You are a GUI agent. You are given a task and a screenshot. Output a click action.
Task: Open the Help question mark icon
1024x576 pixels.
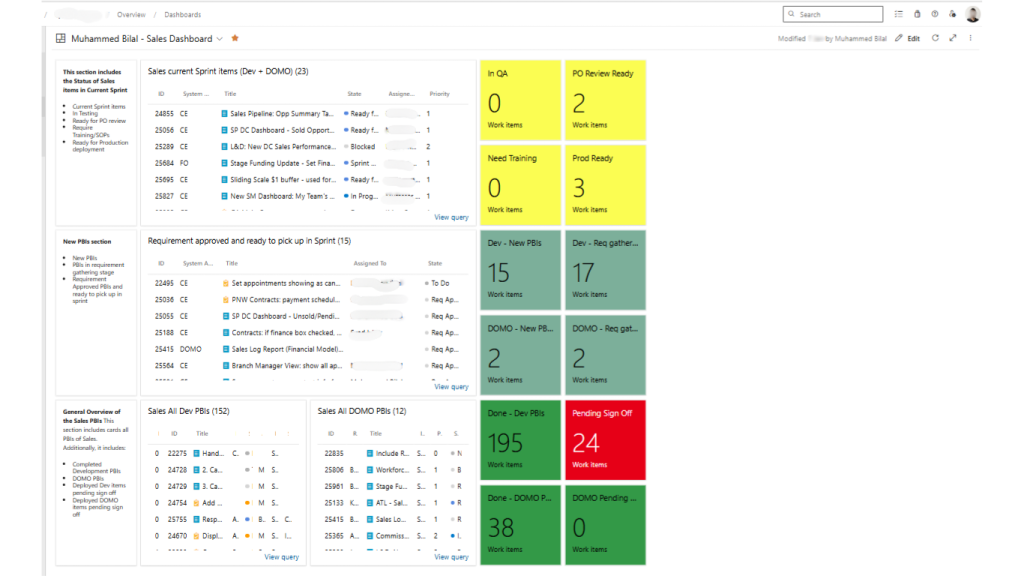click(935, 14)
